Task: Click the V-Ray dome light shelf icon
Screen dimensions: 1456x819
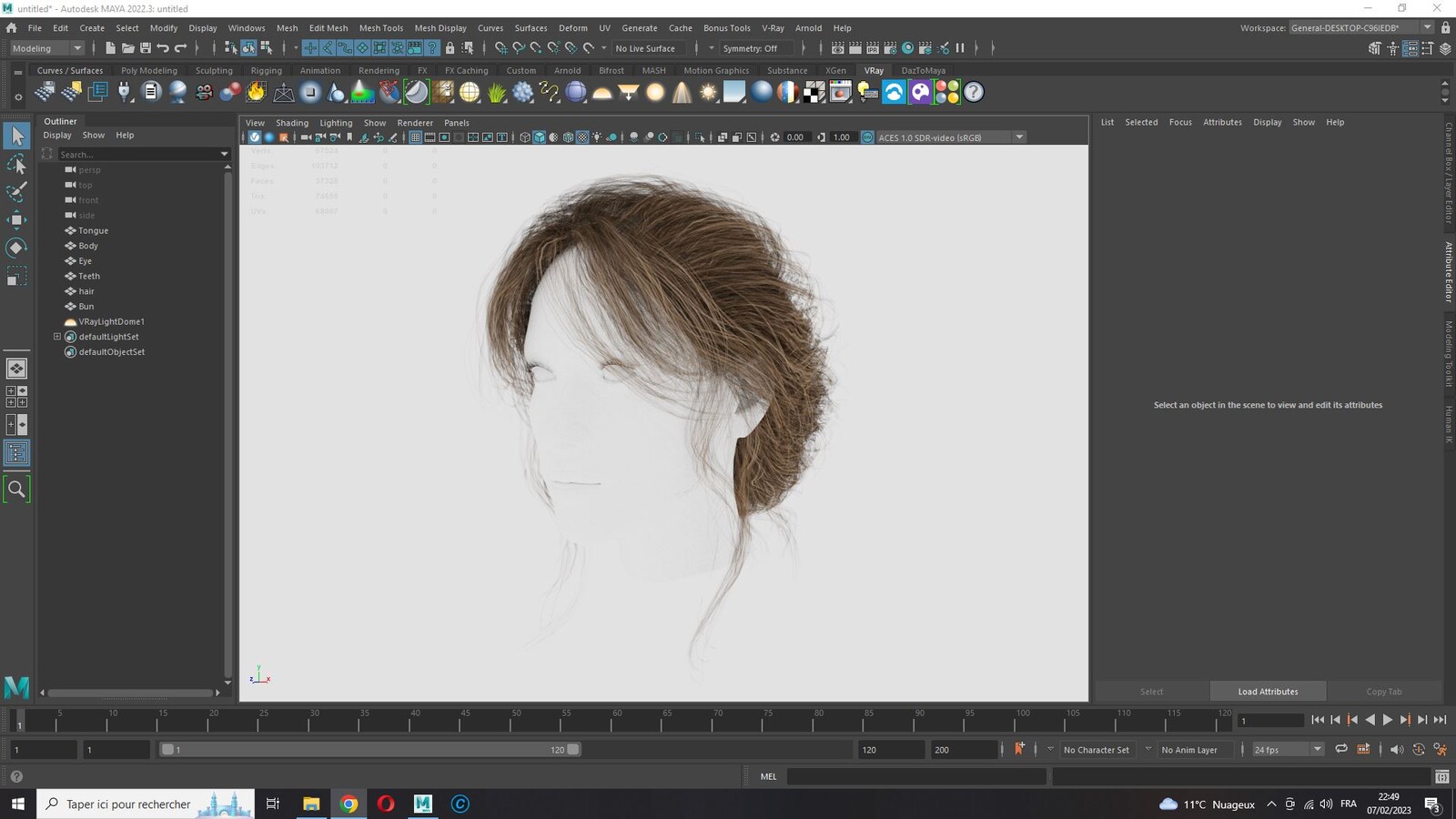Action: pyautogui.click(x=602, y=92)
